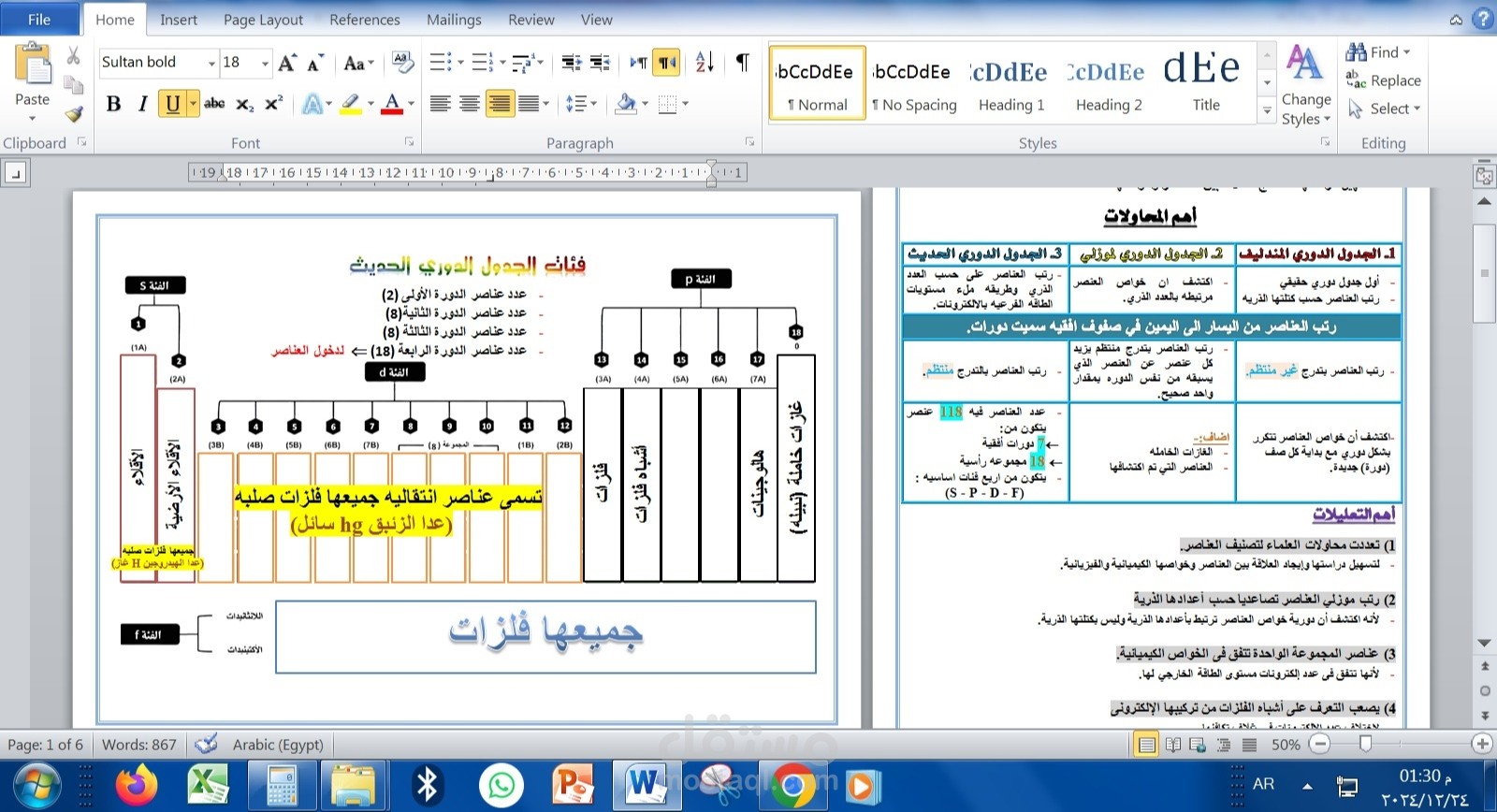
Task: Apply the Heading 2 style
Action: (1109, 83)
